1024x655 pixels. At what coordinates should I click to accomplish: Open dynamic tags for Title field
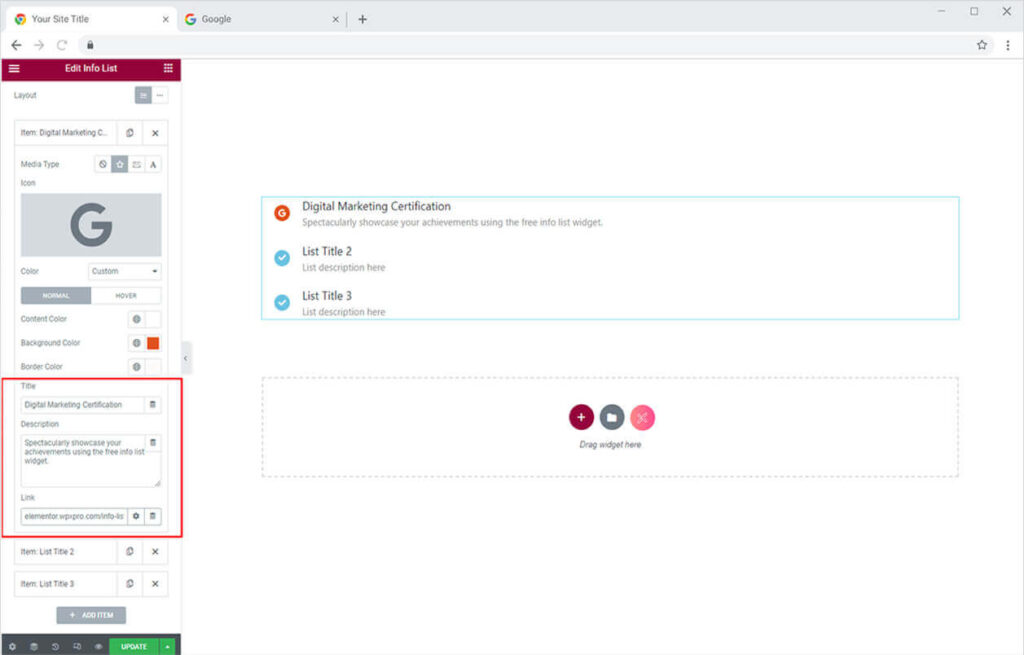point(152,405)
